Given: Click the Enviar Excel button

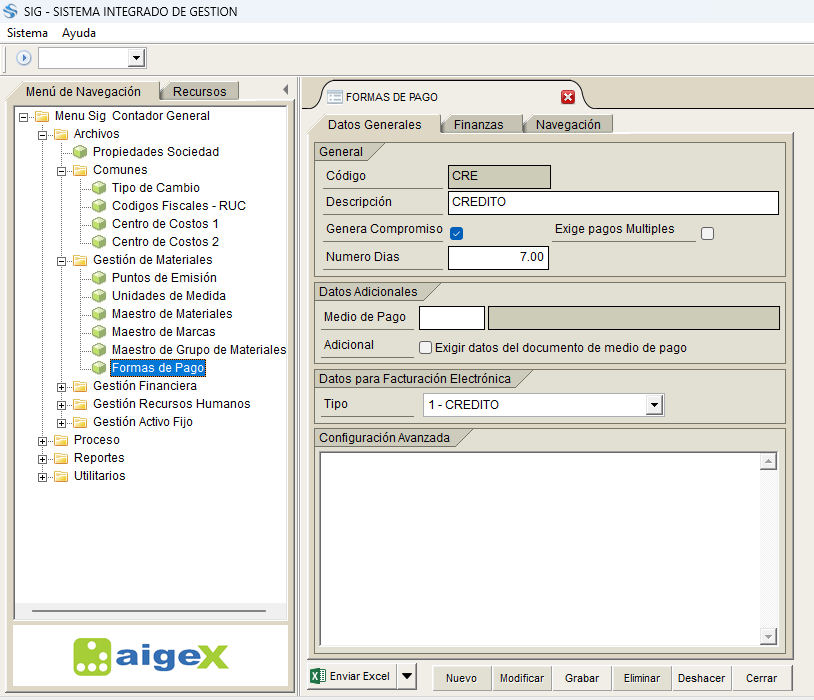Looking at the screenshot, I should pos(352,676).
